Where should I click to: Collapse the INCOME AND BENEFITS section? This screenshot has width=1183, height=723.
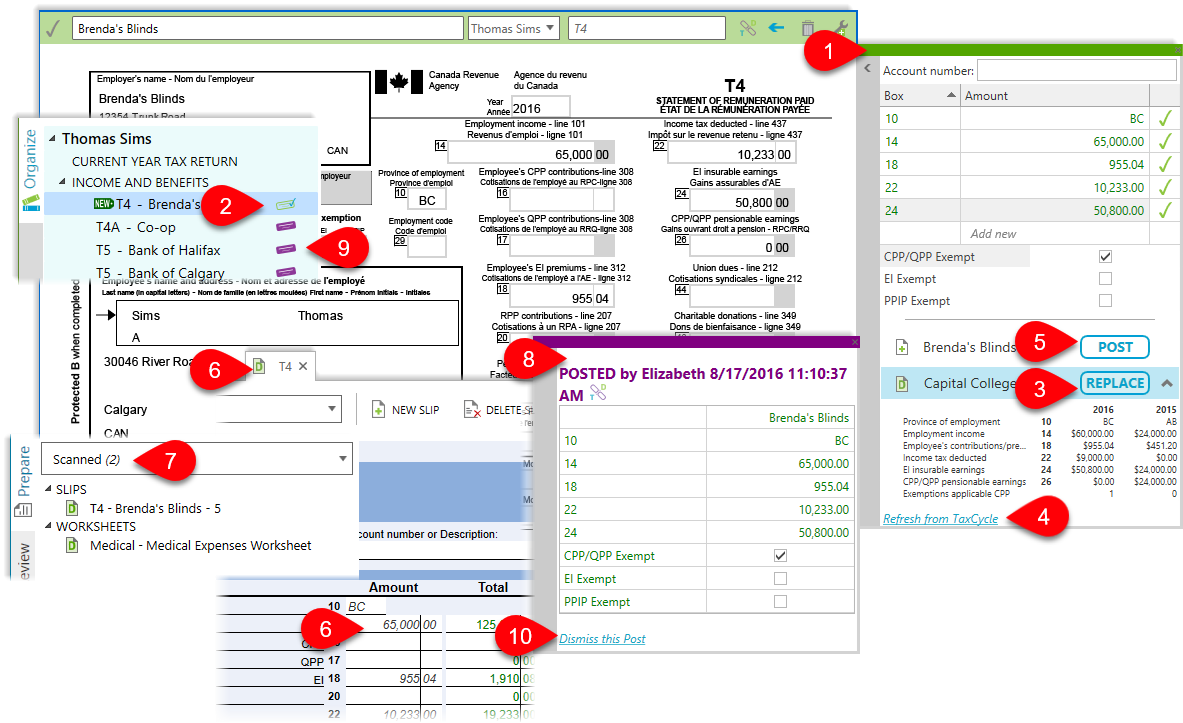[x=63, y=182]
